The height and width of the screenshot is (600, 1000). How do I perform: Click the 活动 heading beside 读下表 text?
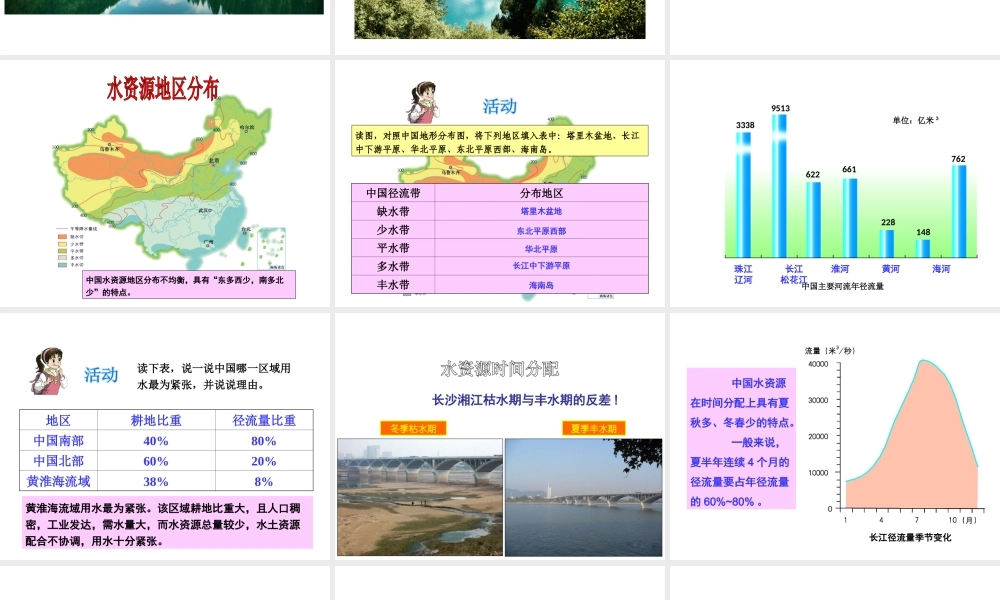click(101, 375)
